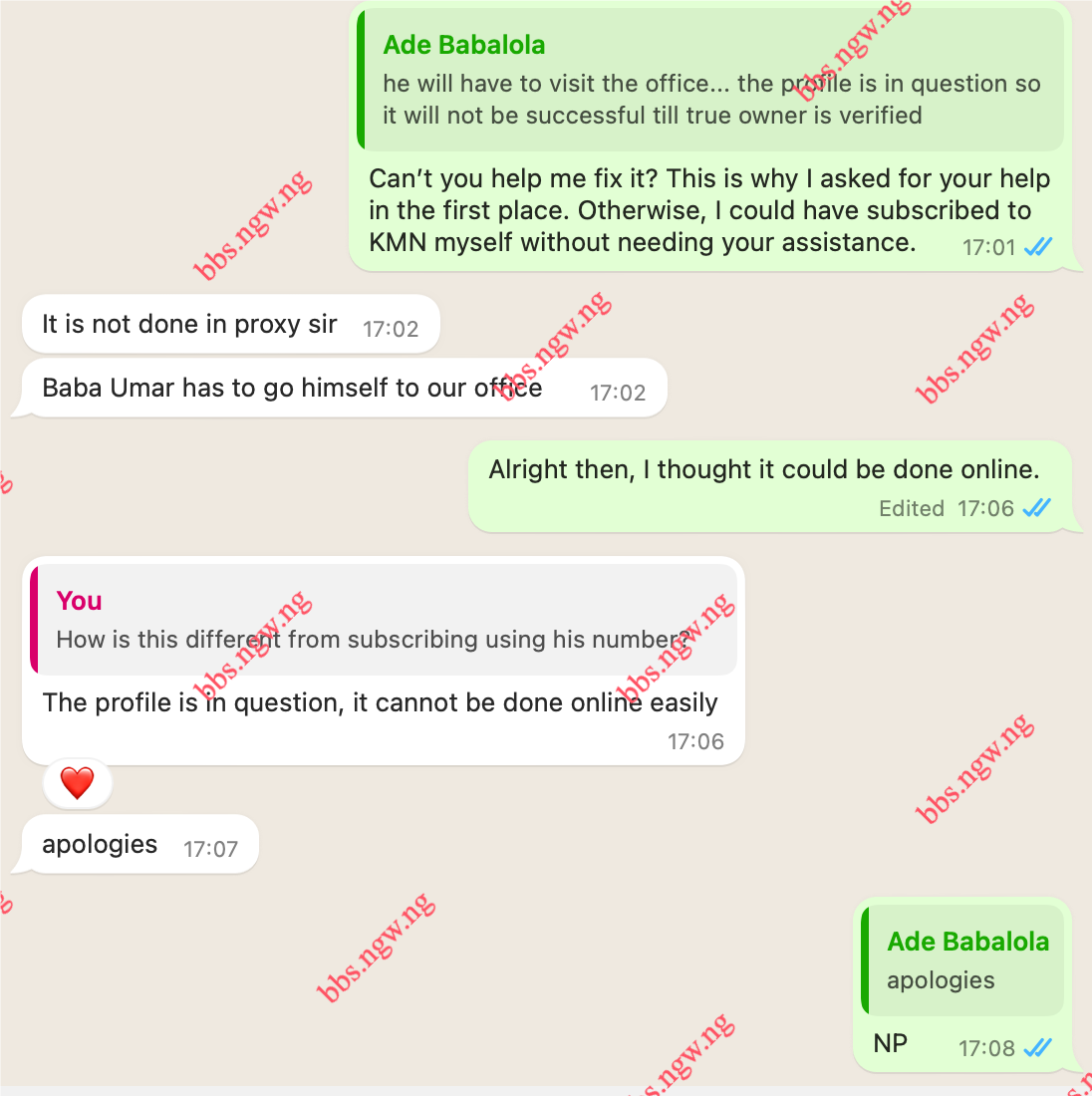Viewport: 1092px width, 1096px height.
Task: Click read receipt ticks on NP message
Action: click(x=1037, y=1047)
